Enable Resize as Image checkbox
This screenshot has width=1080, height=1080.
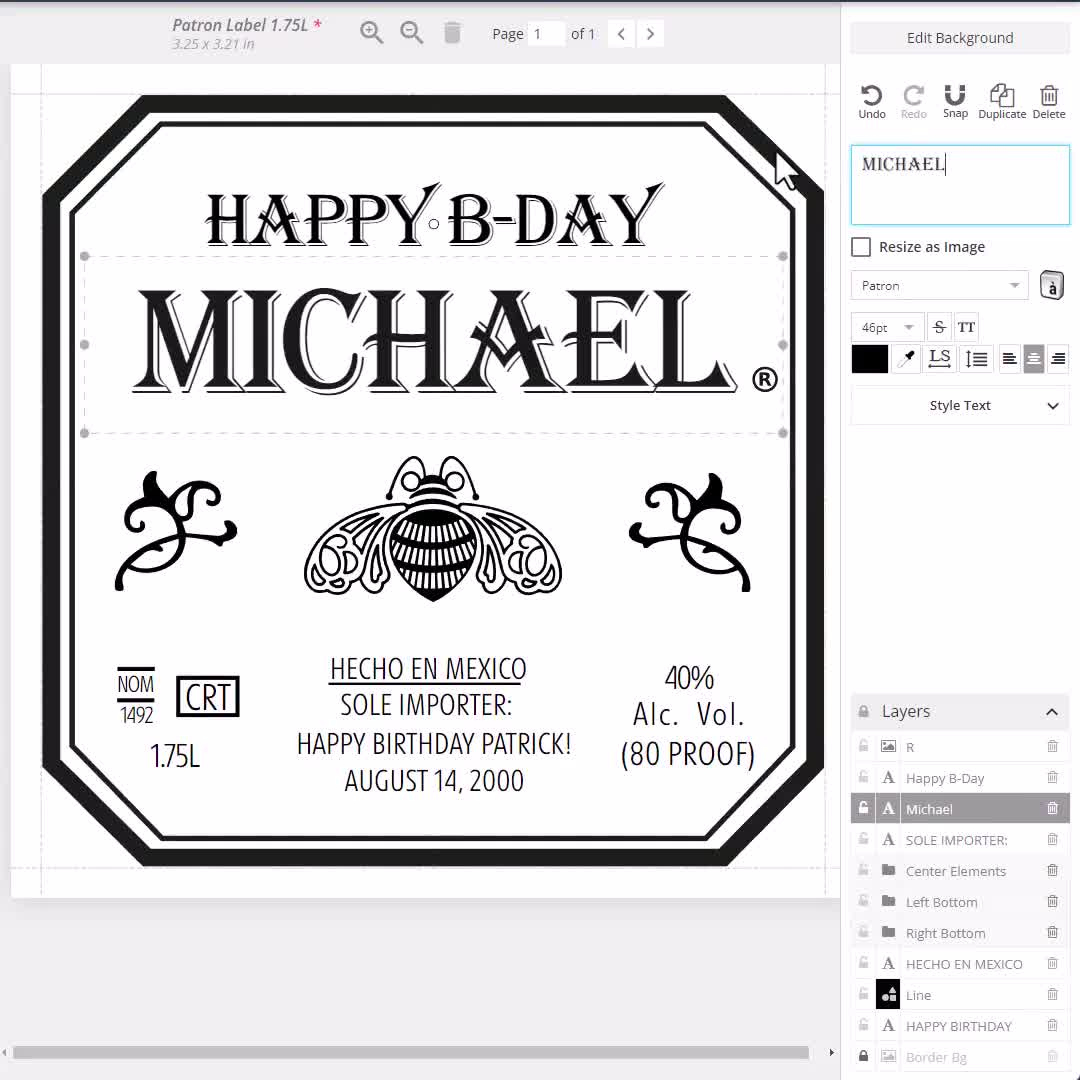[860, 247]
